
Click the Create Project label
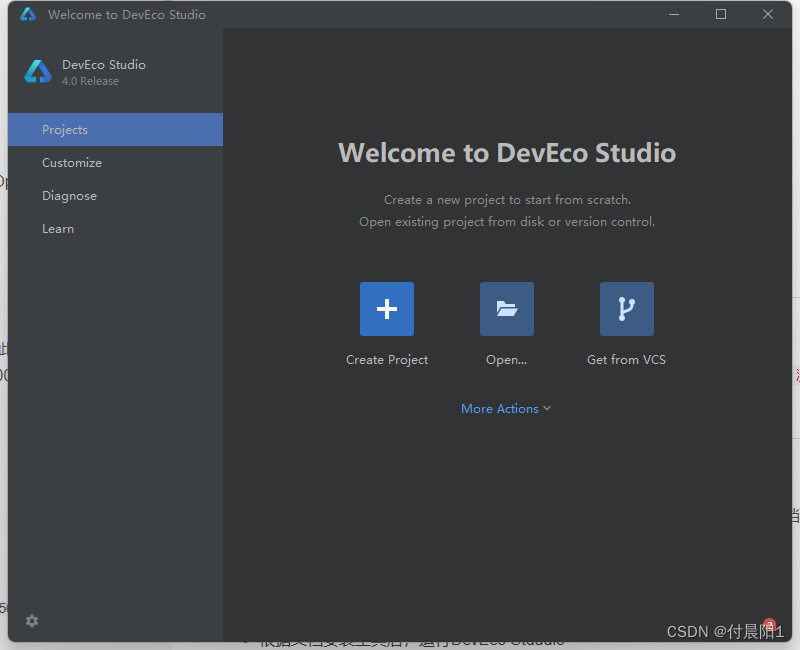tap(387, 360)
